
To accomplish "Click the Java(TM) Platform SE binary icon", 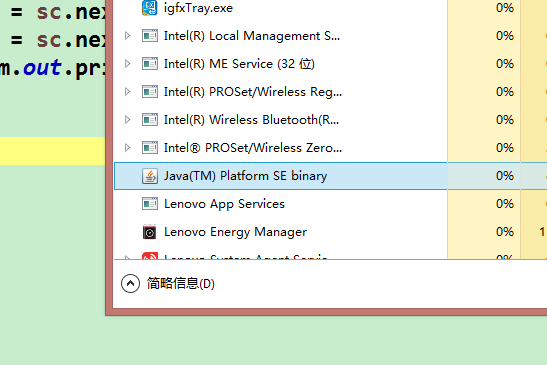I will tap(150, 176).
